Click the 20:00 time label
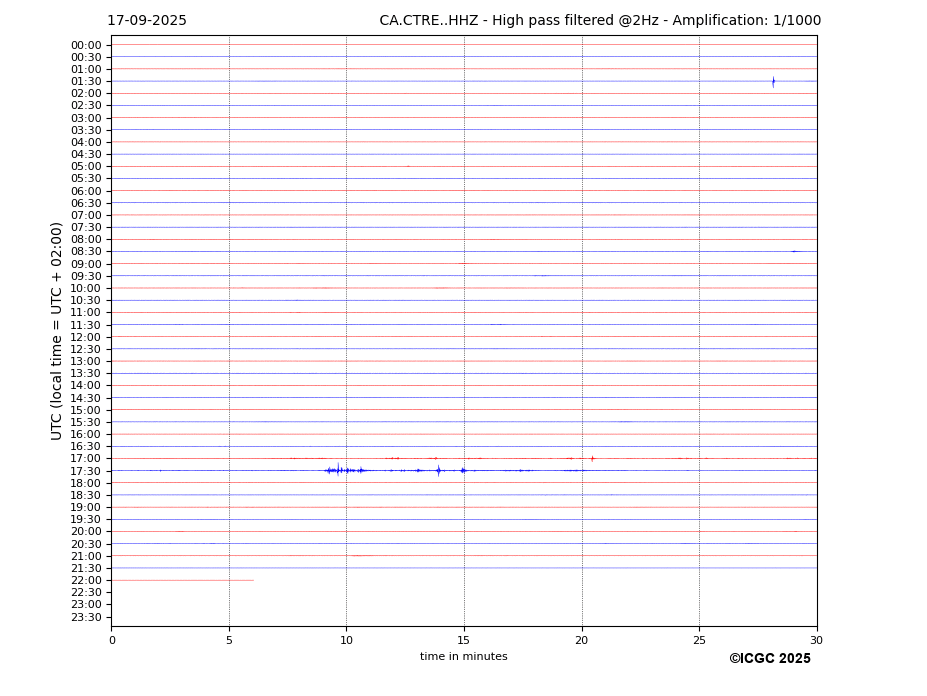Image resolution: width=927 pixels, height=696 pixels. point(86,532)
